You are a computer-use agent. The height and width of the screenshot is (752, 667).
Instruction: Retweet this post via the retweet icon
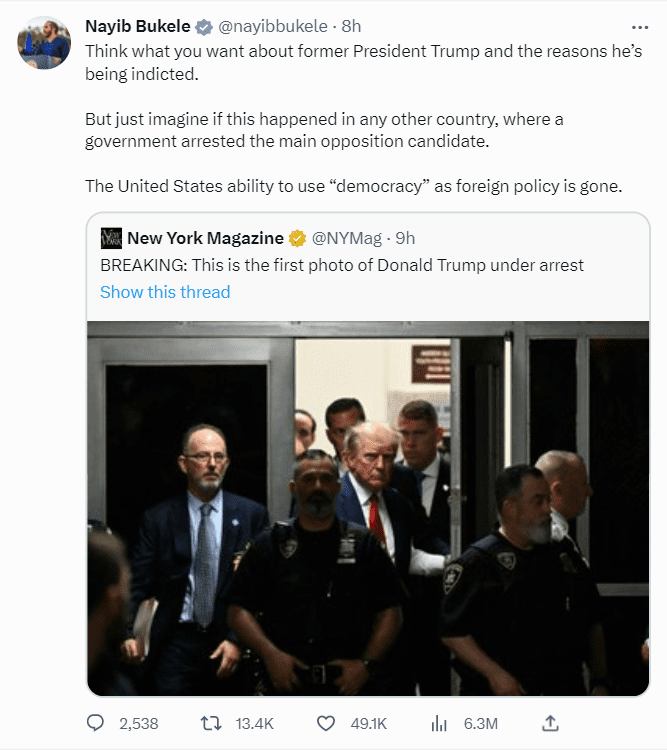pyautogui.click(x=210, y=723)
